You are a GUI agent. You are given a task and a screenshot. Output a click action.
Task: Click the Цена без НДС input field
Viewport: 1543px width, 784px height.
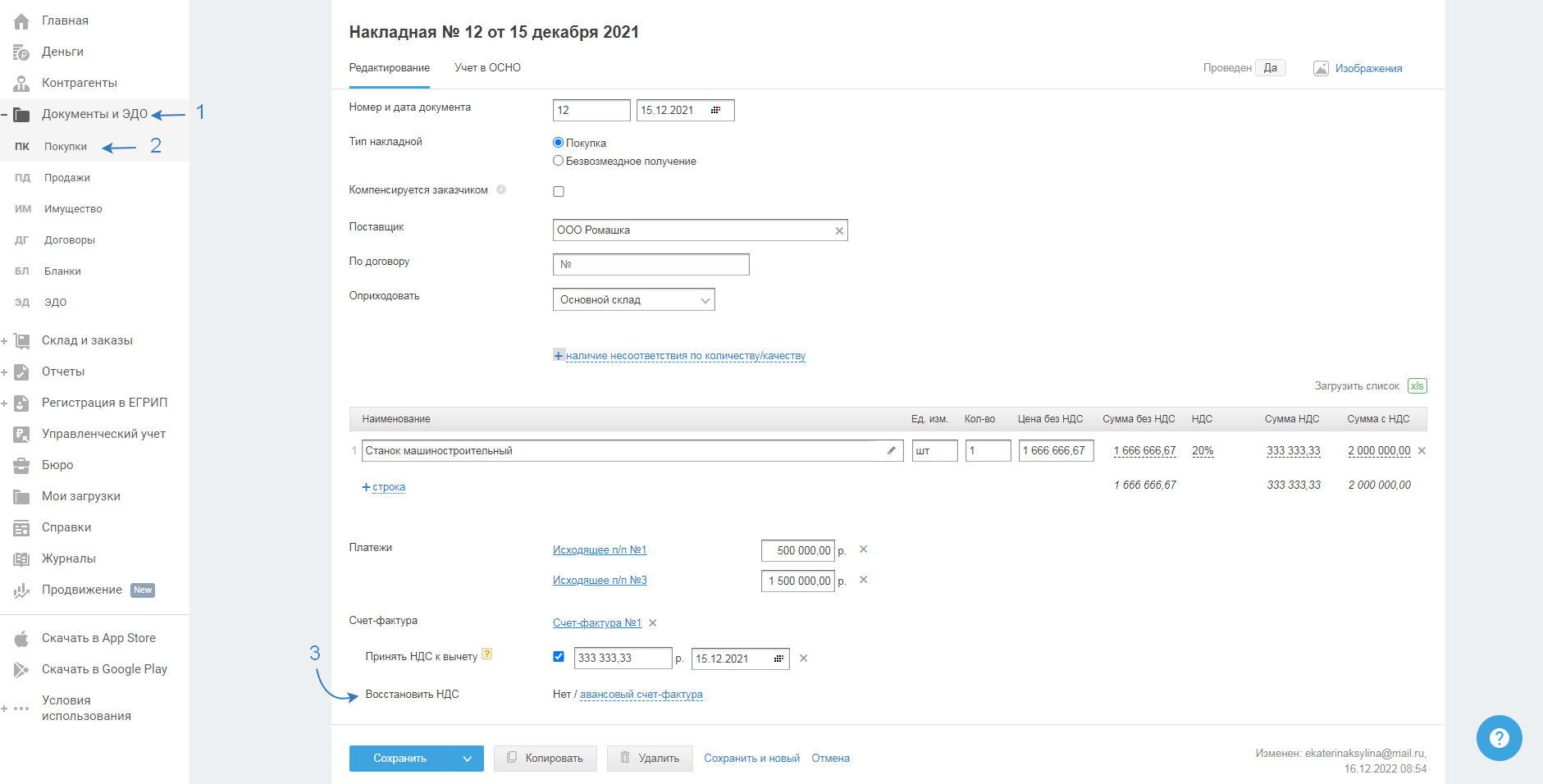(1056, 450)
